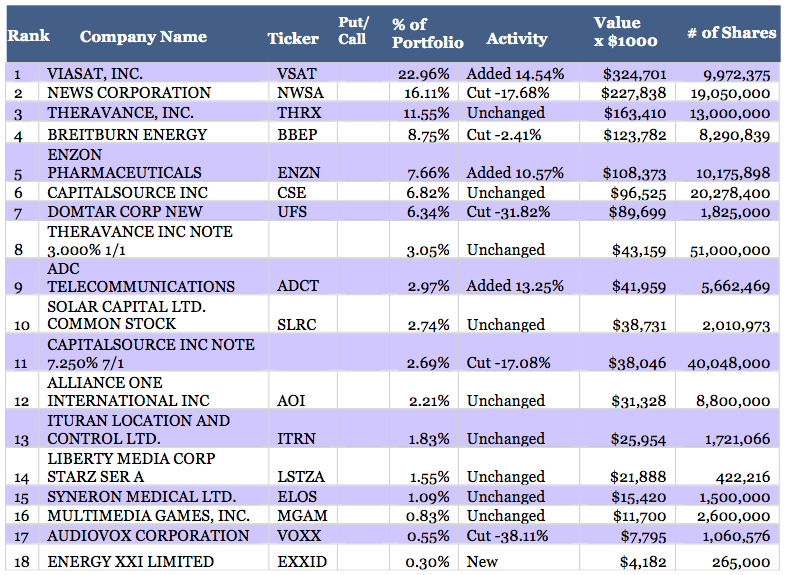Select the VIASAT, INC. company cell
785x575 pixels.
[95, 74]
